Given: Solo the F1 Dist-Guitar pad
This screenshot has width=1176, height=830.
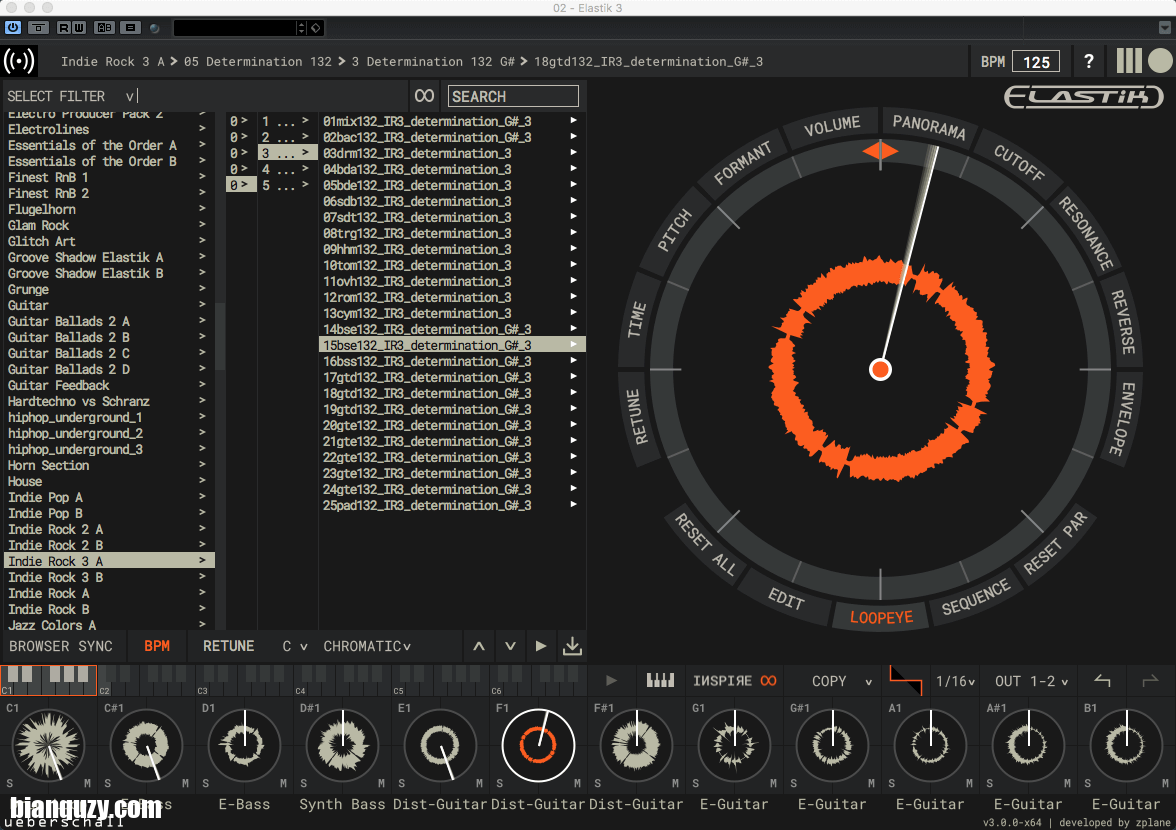Looking at the screenshot, I should 500,784.
